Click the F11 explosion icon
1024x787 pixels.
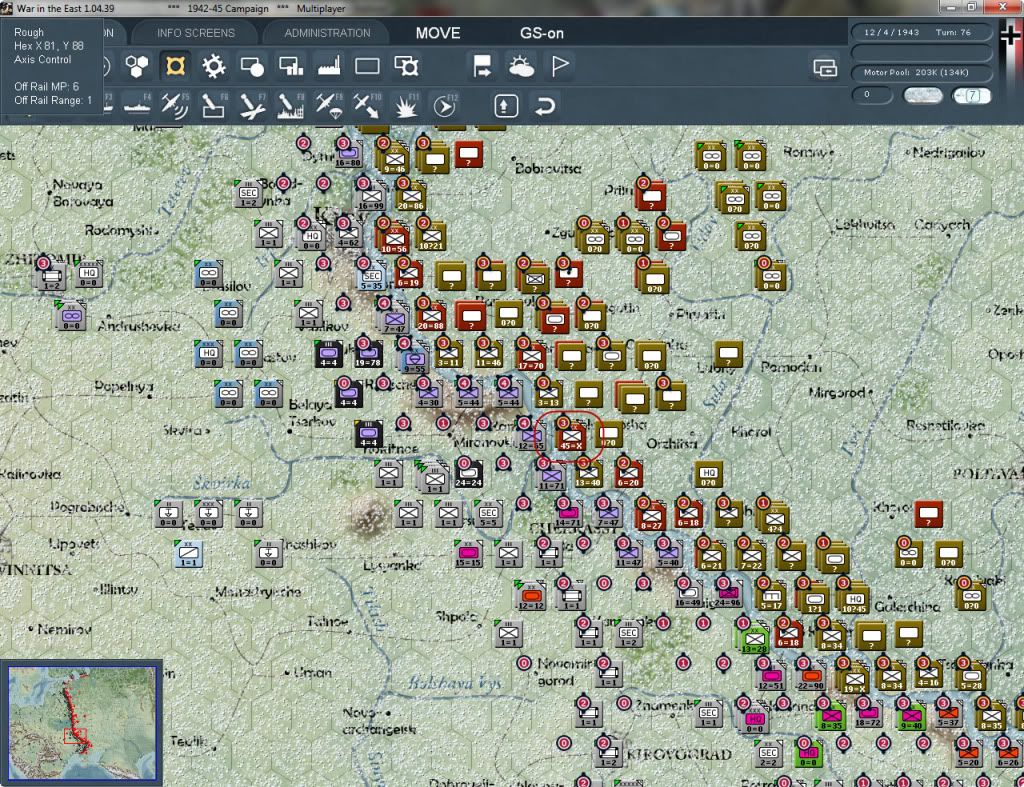pos(406,106)
